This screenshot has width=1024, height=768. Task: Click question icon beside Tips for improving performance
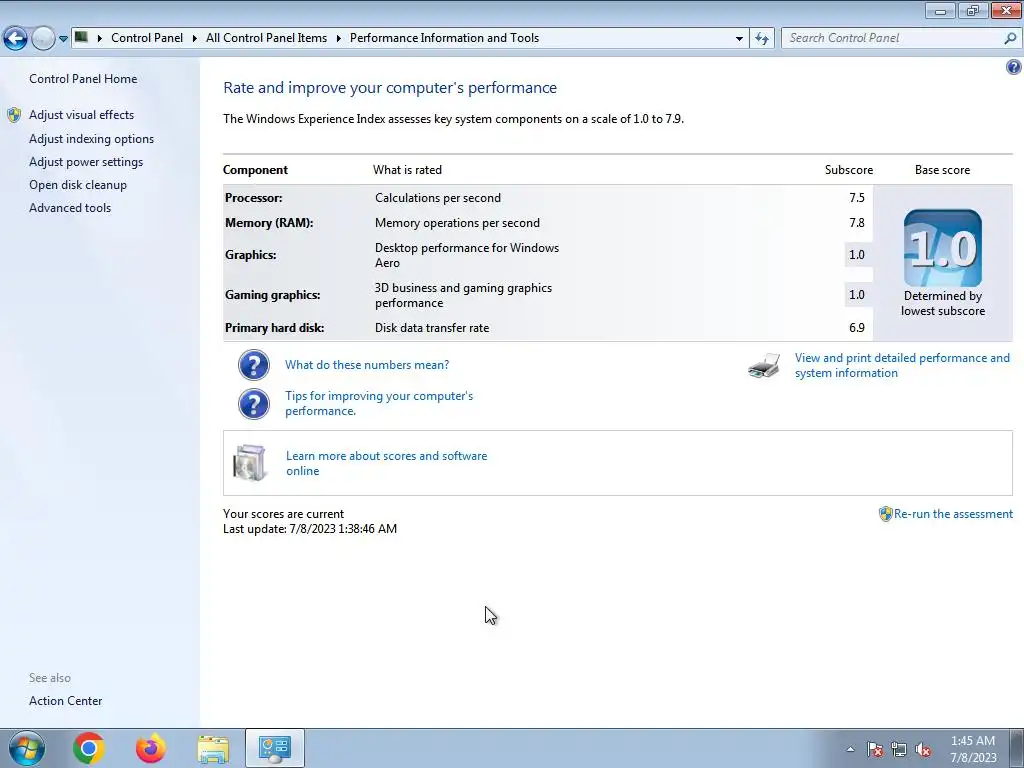pyautogui.click(x=254, y=404)
